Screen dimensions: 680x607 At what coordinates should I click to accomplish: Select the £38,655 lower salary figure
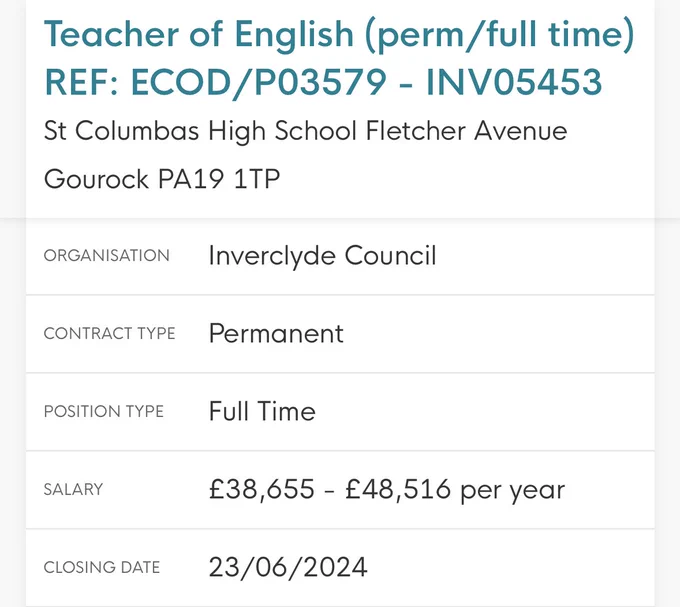pyautogui.click(x=262, y=490)
